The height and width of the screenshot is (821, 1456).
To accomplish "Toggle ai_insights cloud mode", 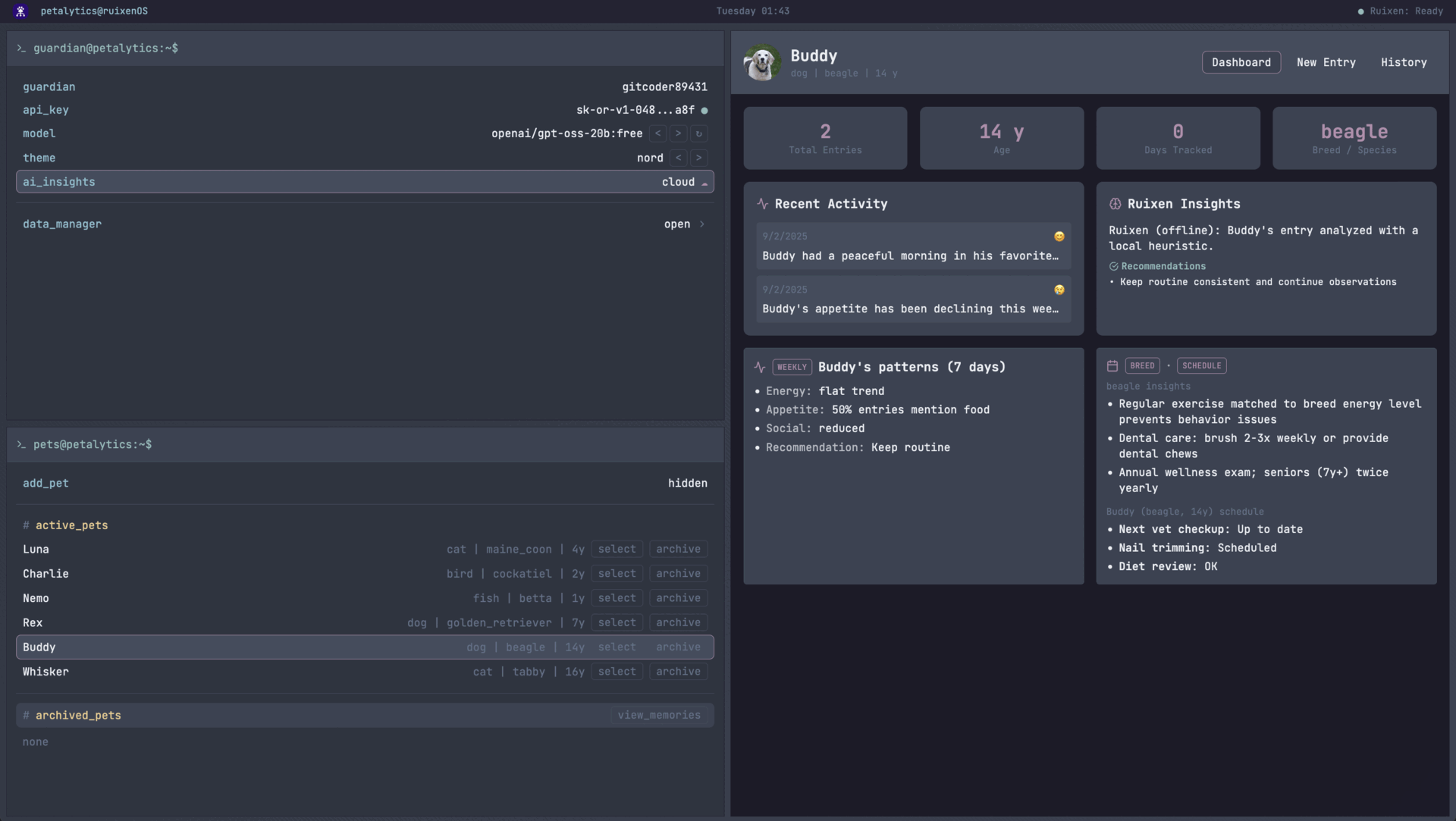I will click(684, 182).
